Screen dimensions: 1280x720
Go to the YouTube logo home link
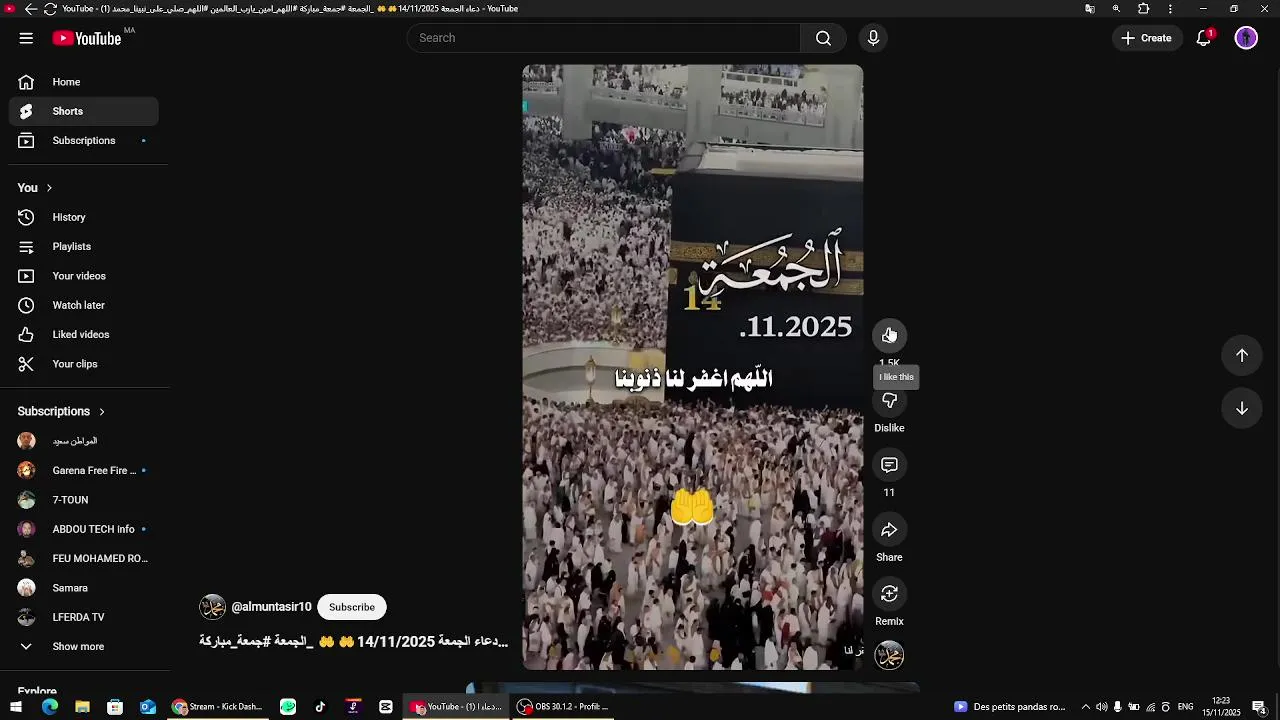[x=87, y=38]
